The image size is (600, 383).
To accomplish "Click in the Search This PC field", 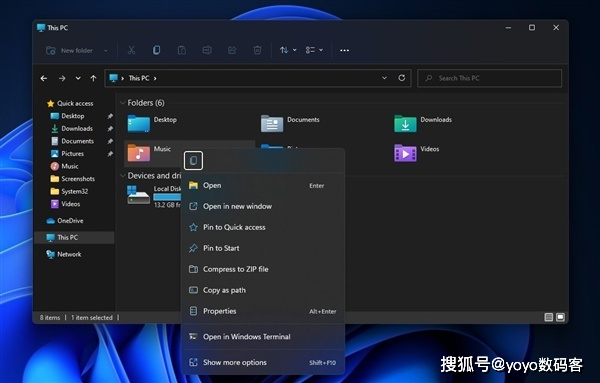I will click(x=489, y=78).
